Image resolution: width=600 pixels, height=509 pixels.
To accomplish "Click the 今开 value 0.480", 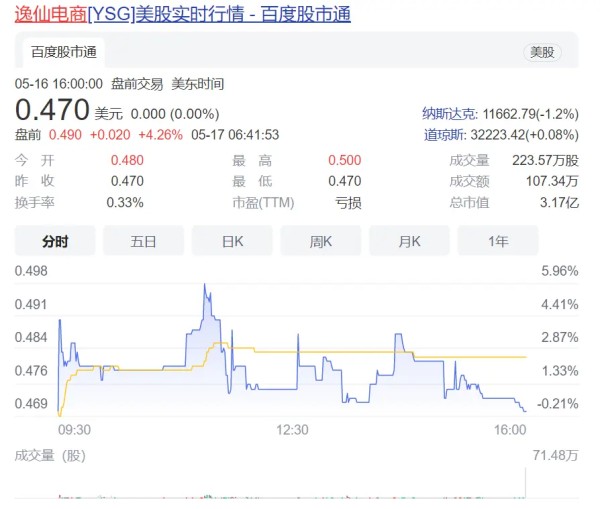I will pyautogui.click(x=127, y=160).
